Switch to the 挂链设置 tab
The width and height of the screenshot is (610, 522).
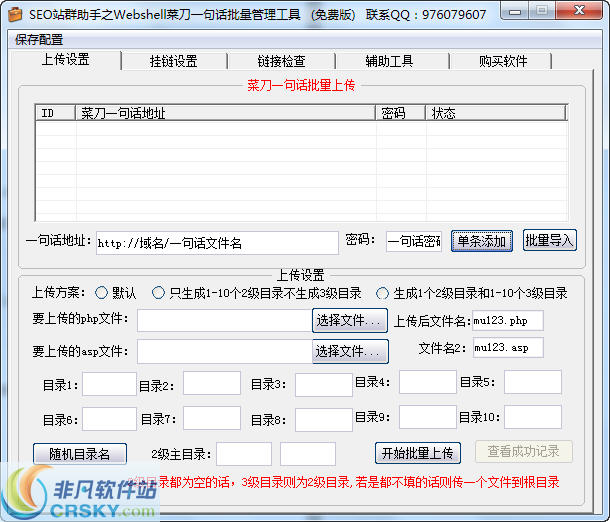(x=174, y=61)
